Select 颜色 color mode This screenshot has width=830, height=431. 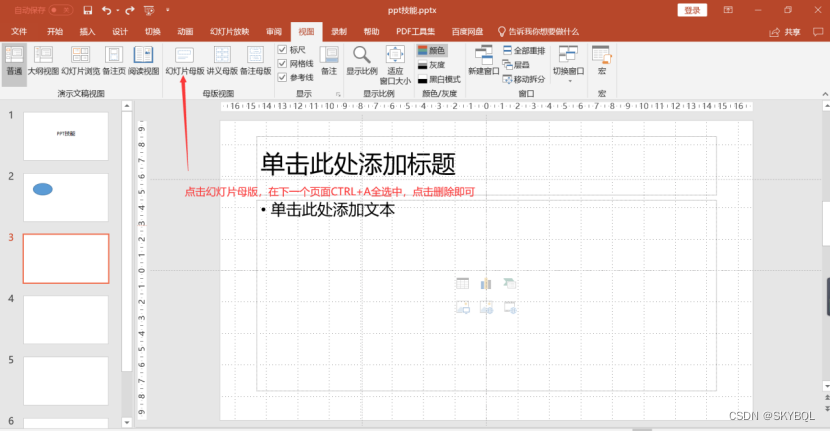point(432,50)
